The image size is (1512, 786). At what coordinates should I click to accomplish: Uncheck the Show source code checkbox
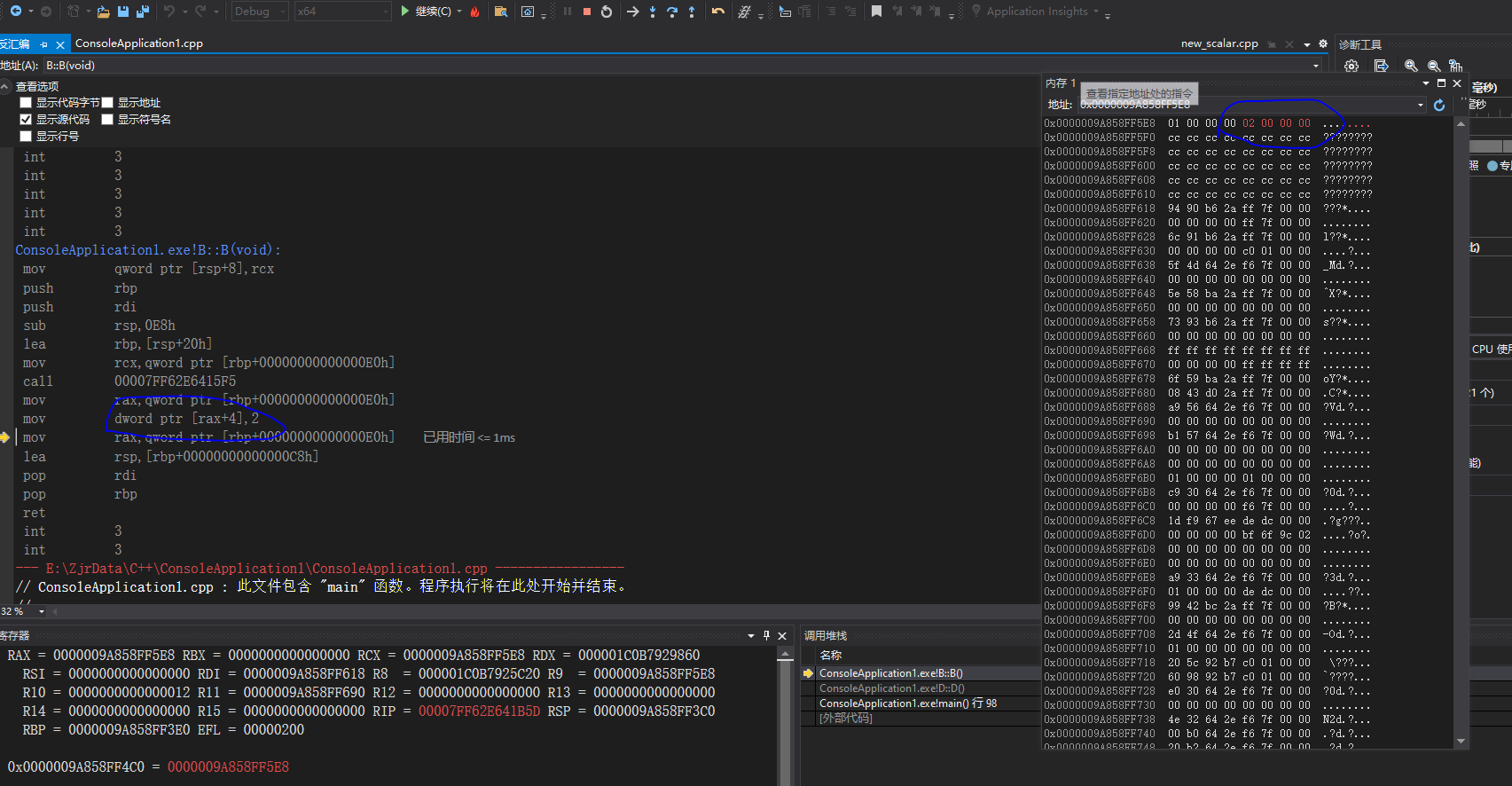pyautogui.click(x=26, y=120)
